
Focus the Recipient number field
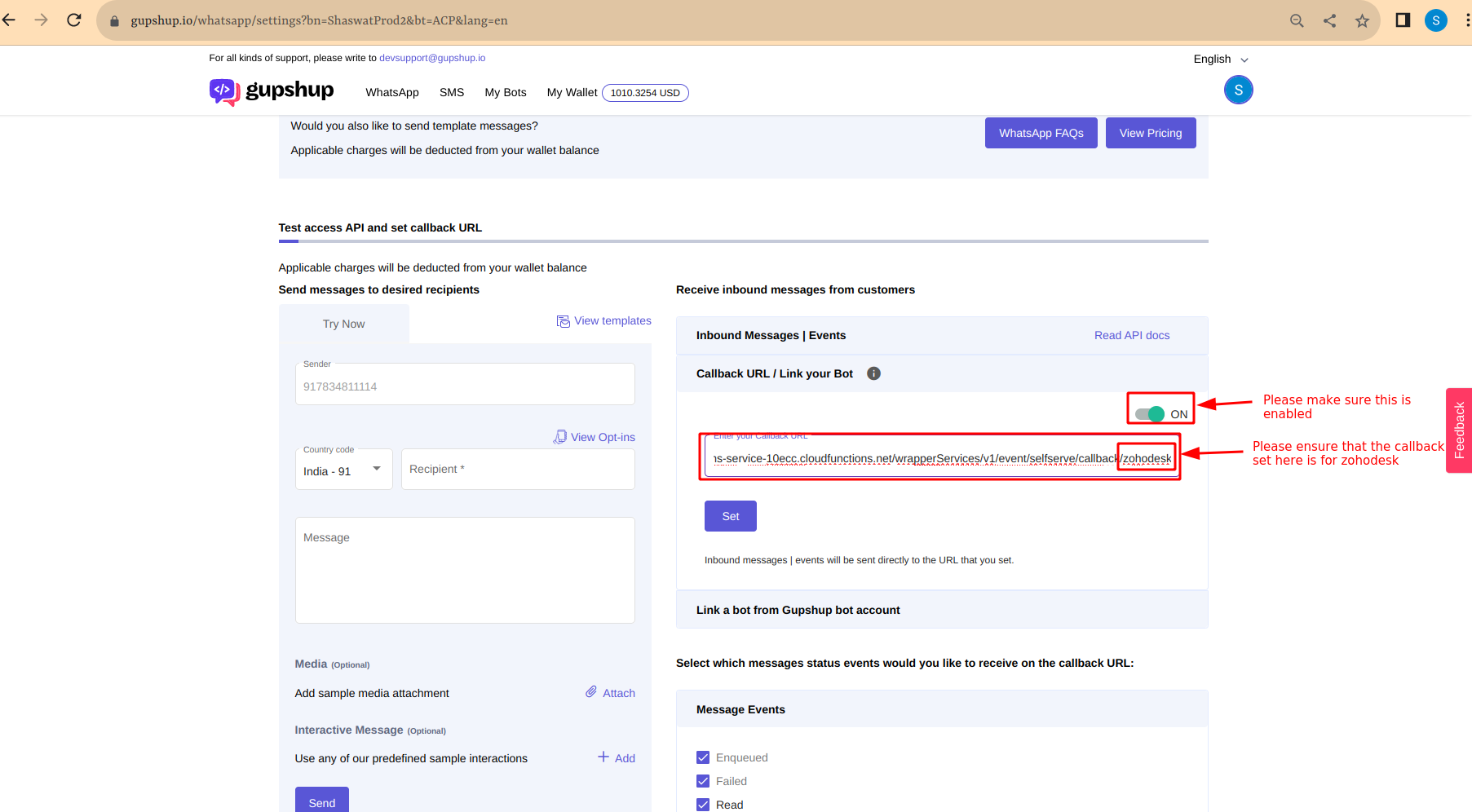[x=518, y=470]
